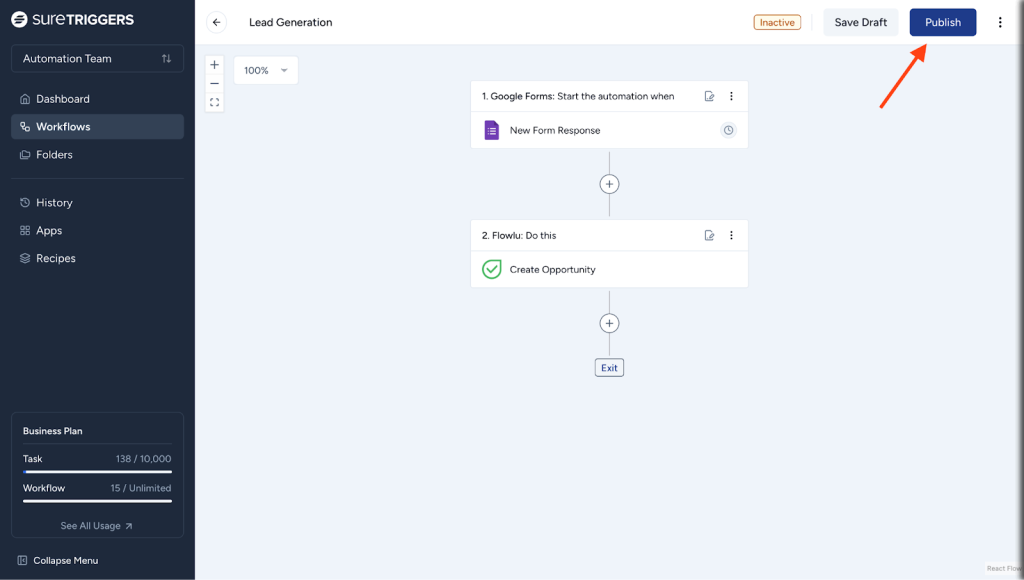
Task: Add a step between Google Forms and Flowlu
Action: coord(609,184)
